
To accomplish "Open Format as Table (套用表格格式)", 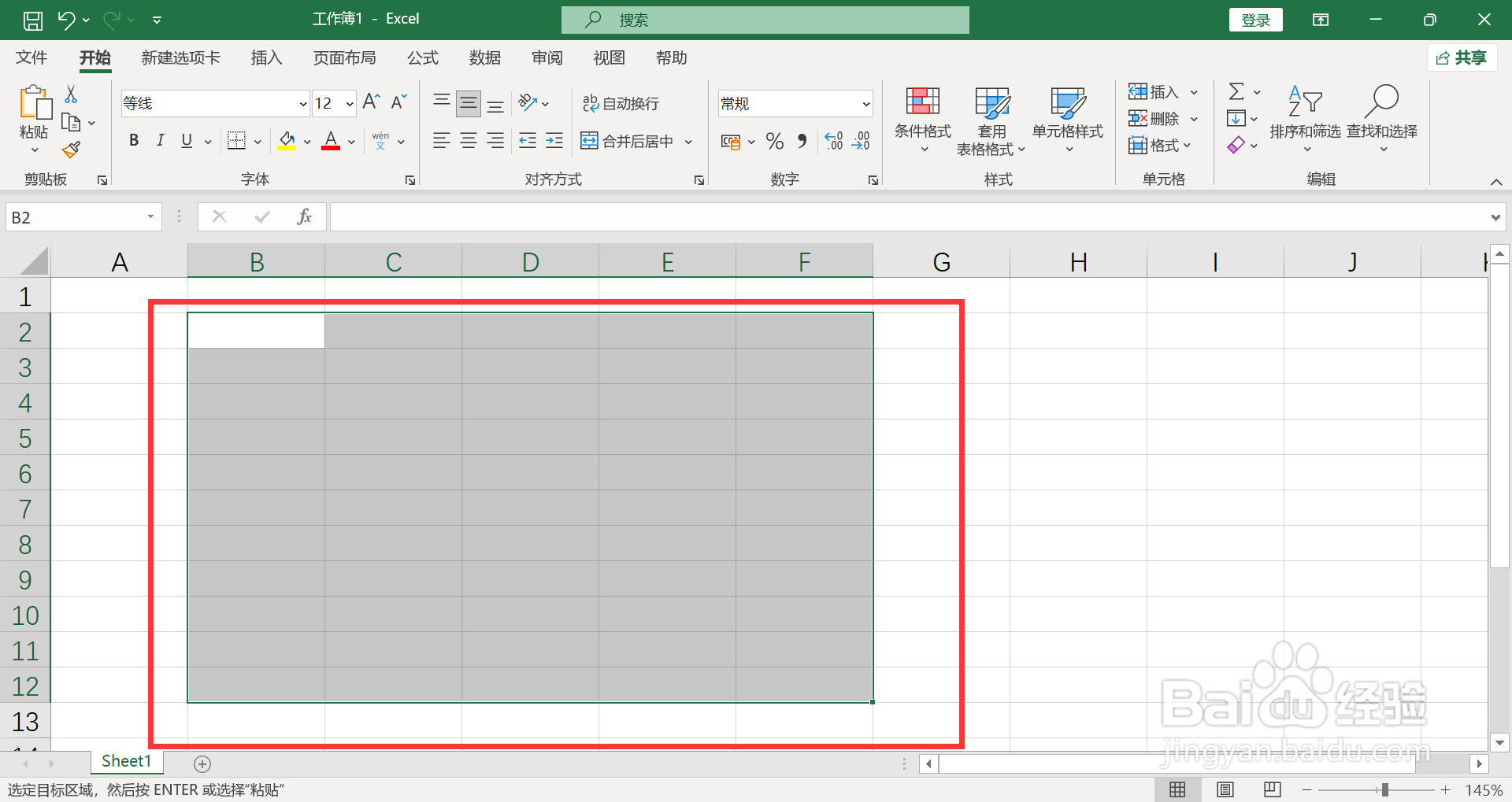I will (x=991, y=120).
